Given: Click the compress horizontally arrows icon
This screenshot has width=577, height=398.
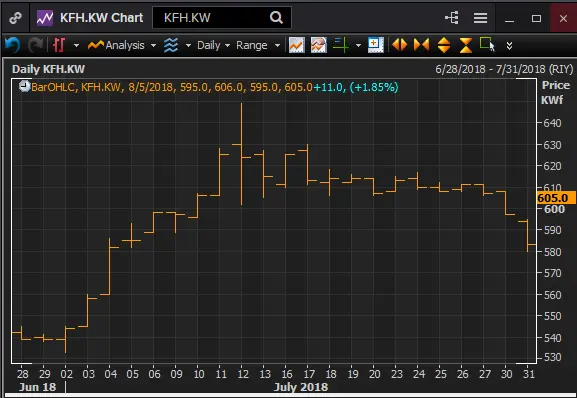Looking at the screenshot, I should pyautogui.click(x=422, y=45).
